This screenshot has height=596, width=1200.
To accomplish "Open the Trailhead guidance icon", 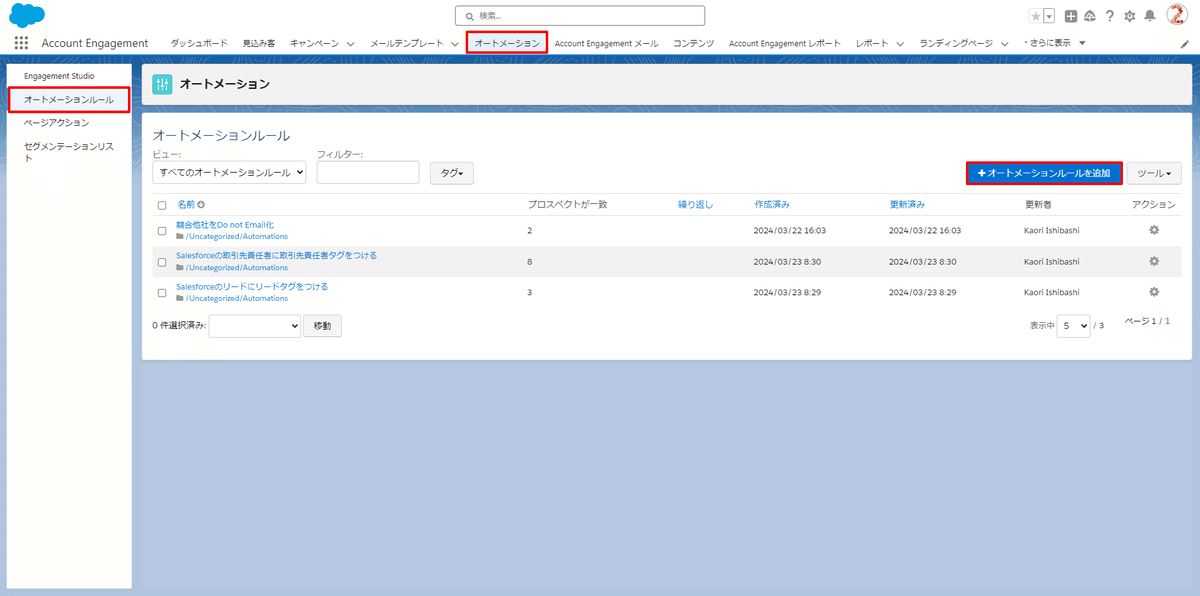I will point(1090,16).
